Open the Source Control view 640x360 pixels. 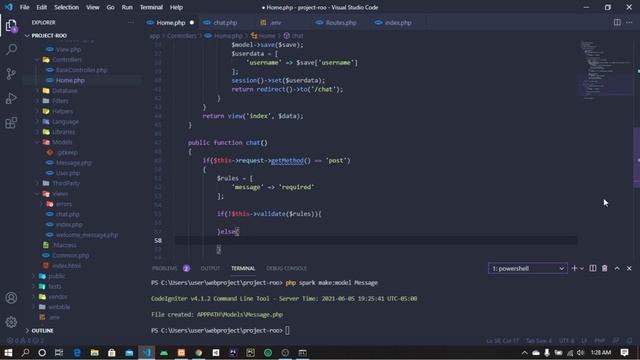[x=11, y=74]
